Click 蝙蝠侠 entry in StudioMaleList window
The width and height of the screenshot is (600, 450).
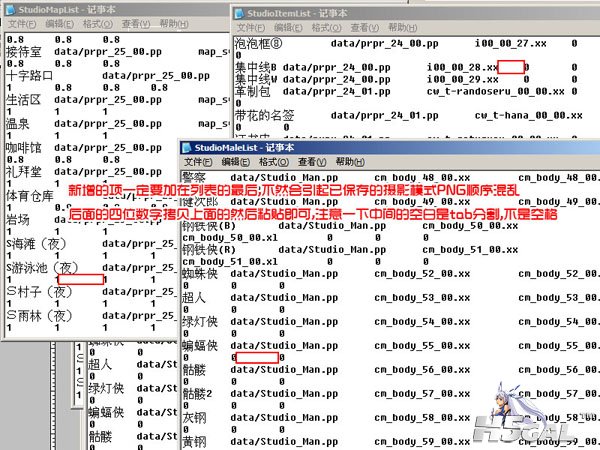pyautogui.click(x=200, y=346)
